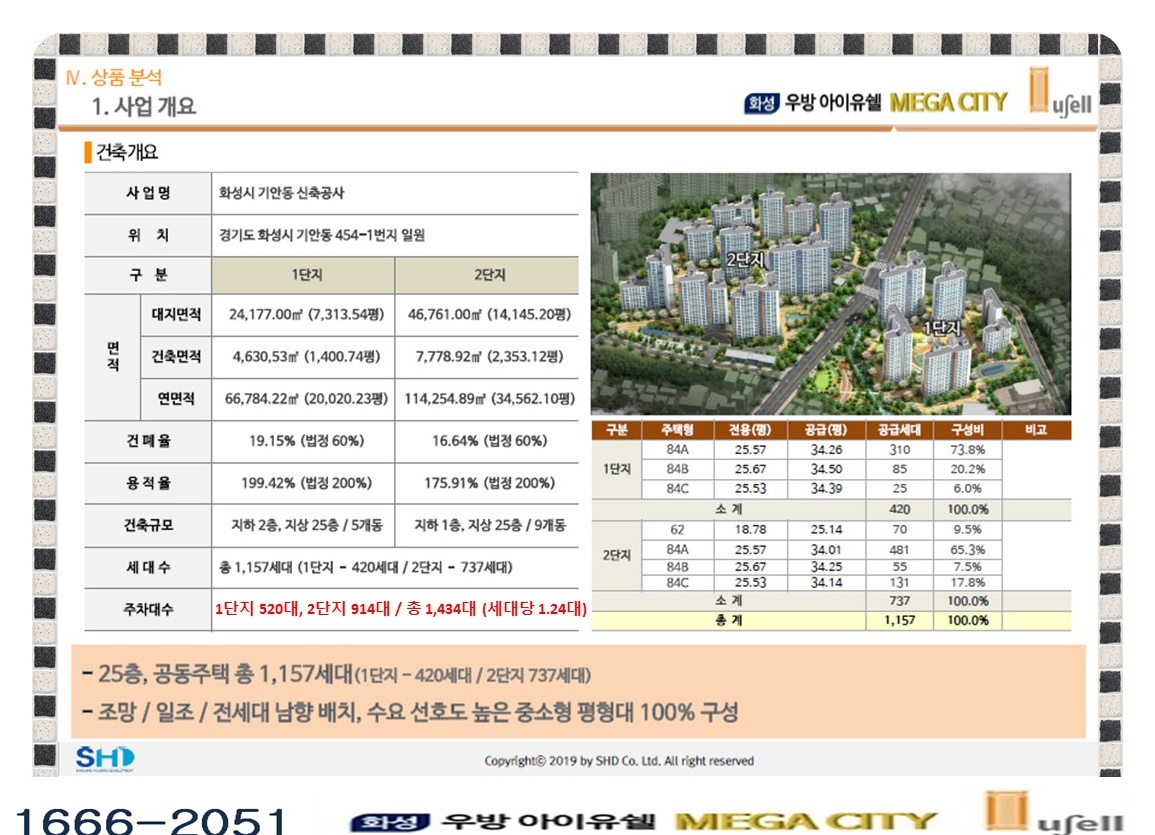Click the address '경기도 화성시 기안동 454-1번지 일원'
This screenshot has width=1155, height=835.
click(321, 235)
